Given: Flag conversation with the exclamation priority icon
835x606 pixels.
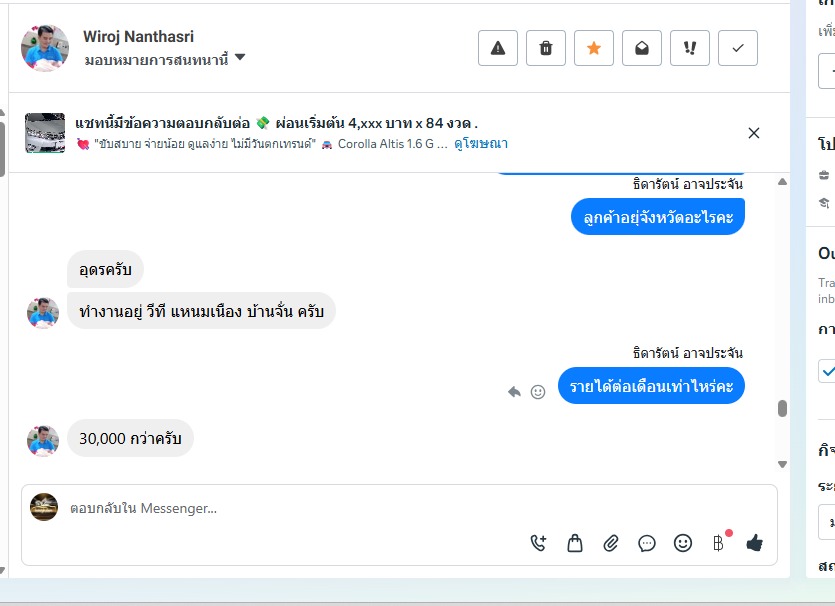Looking at the screenshot, I should coord(690,48).
